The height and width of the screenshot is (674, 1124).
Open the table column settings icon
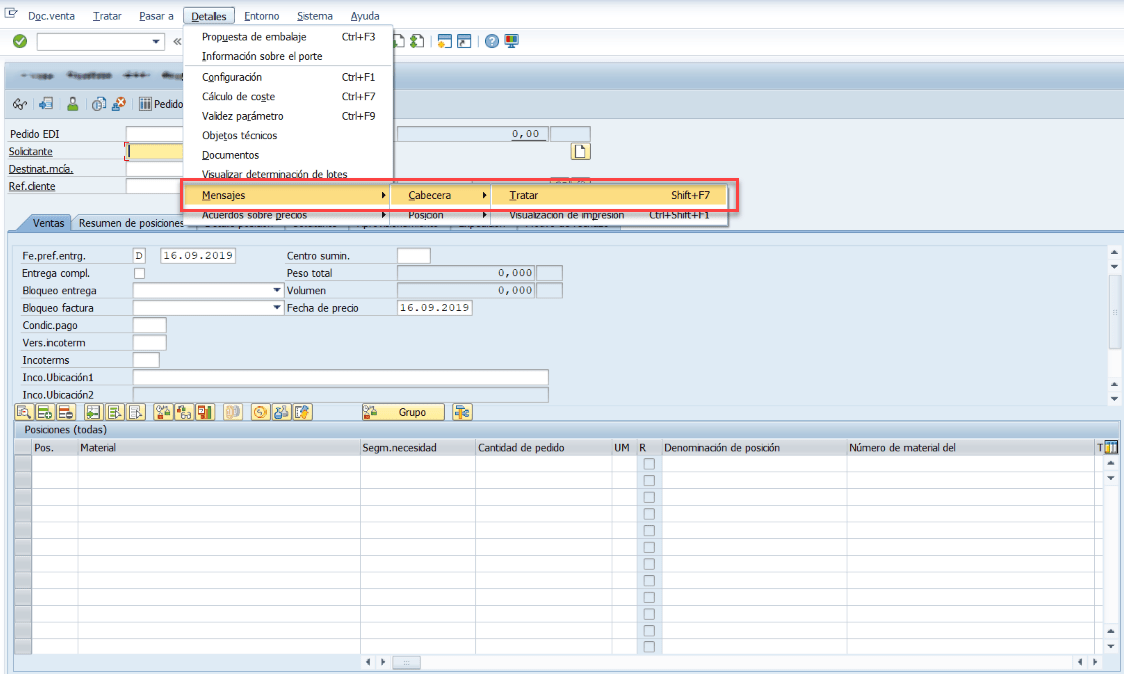[1110, 447]
